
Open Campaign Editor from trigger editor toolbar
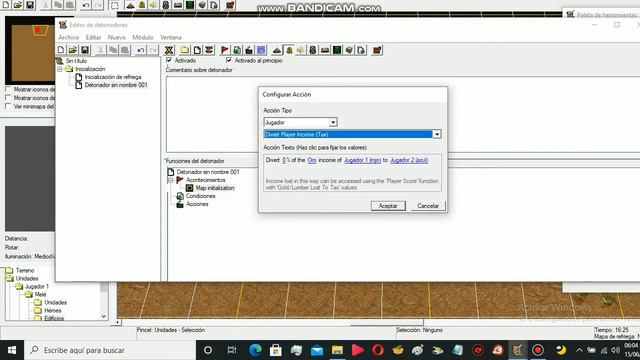325,50
